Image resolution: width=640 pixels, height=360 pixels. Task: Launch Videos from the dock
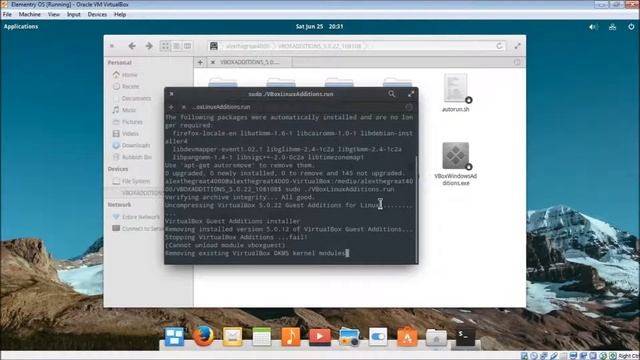point(320,337)
